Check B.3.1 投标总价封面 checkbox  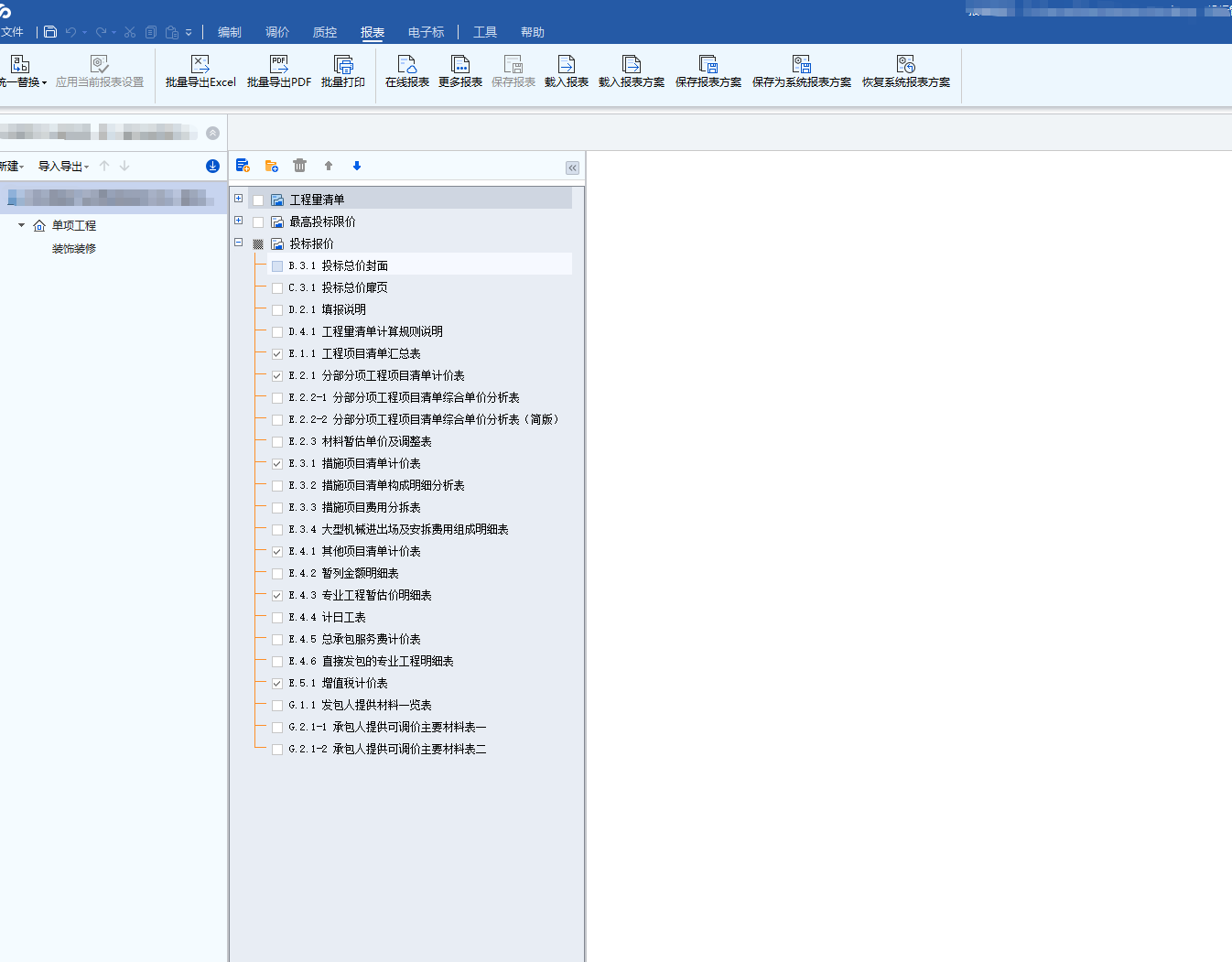click(x=277, y=265)
